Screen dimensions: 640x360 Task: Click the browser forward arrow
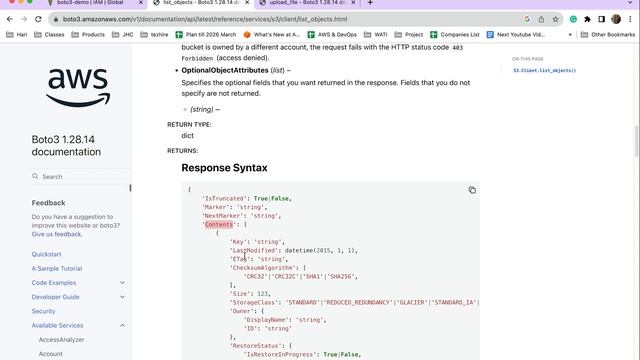tap(24, 19)
